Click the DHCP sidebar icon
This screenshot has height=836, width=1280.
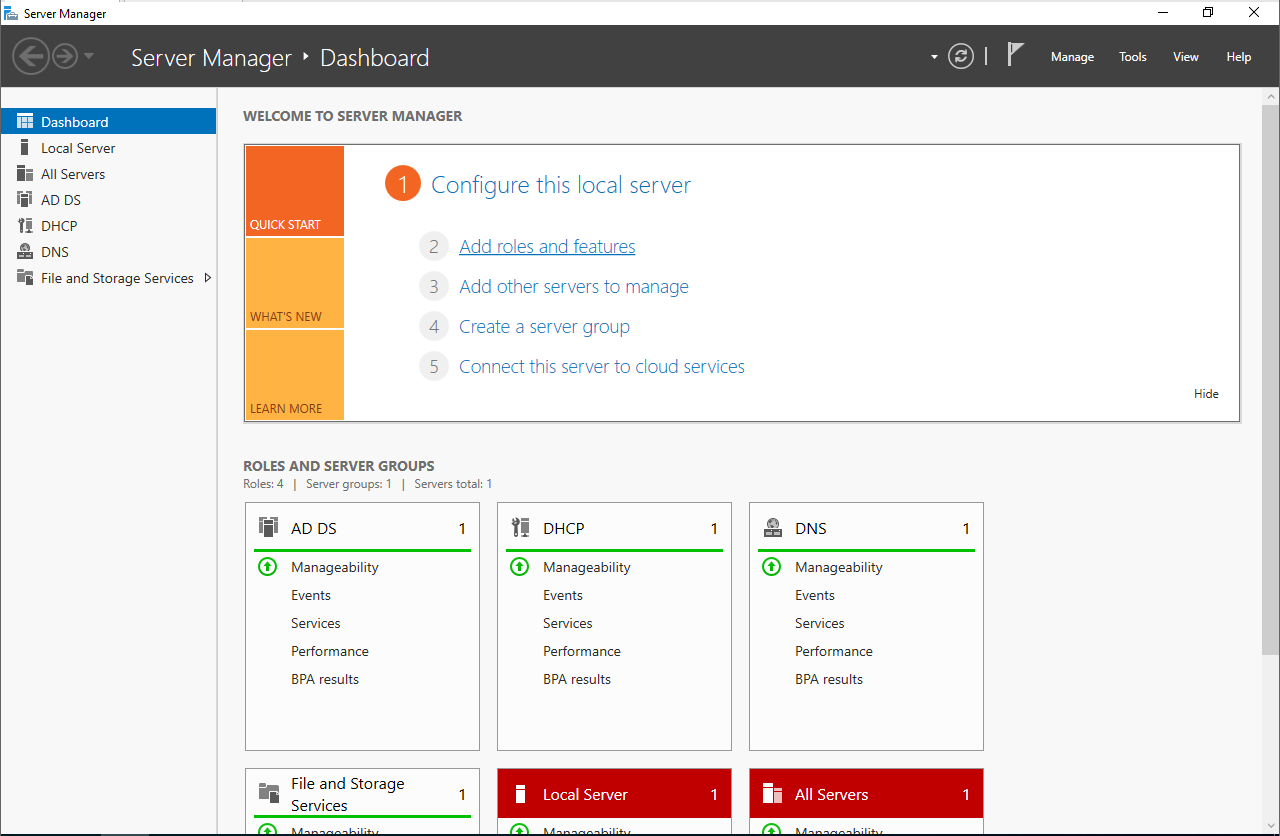pyautogui.click(x=25, y=225)
